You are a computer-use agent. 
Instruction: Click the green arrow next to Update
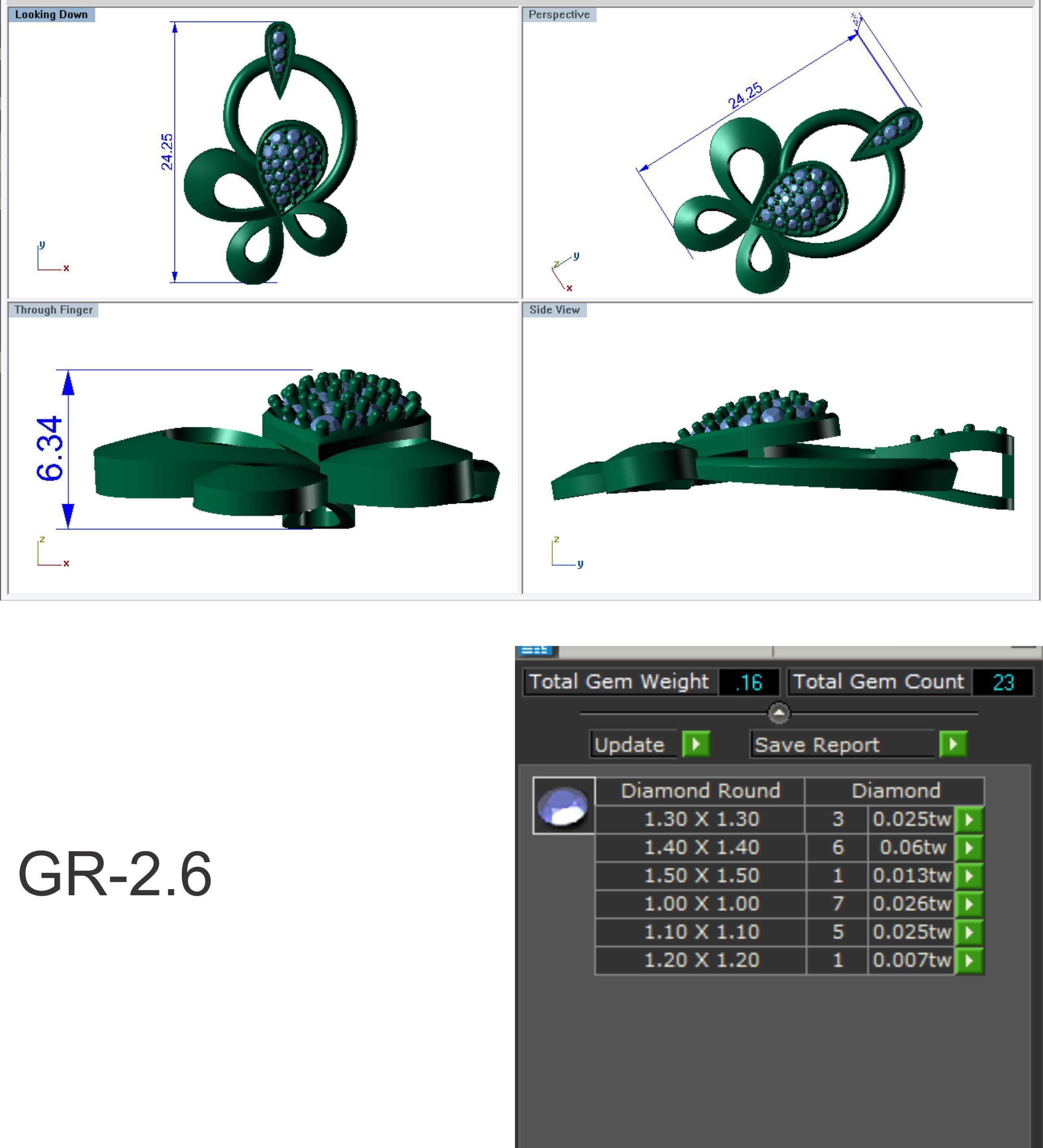coord(696,744)
